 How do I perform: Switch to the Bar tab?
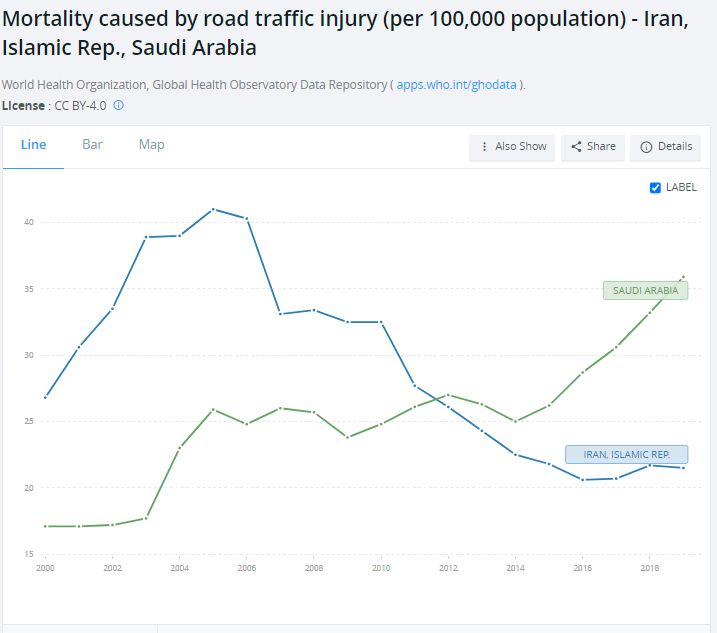92,145
